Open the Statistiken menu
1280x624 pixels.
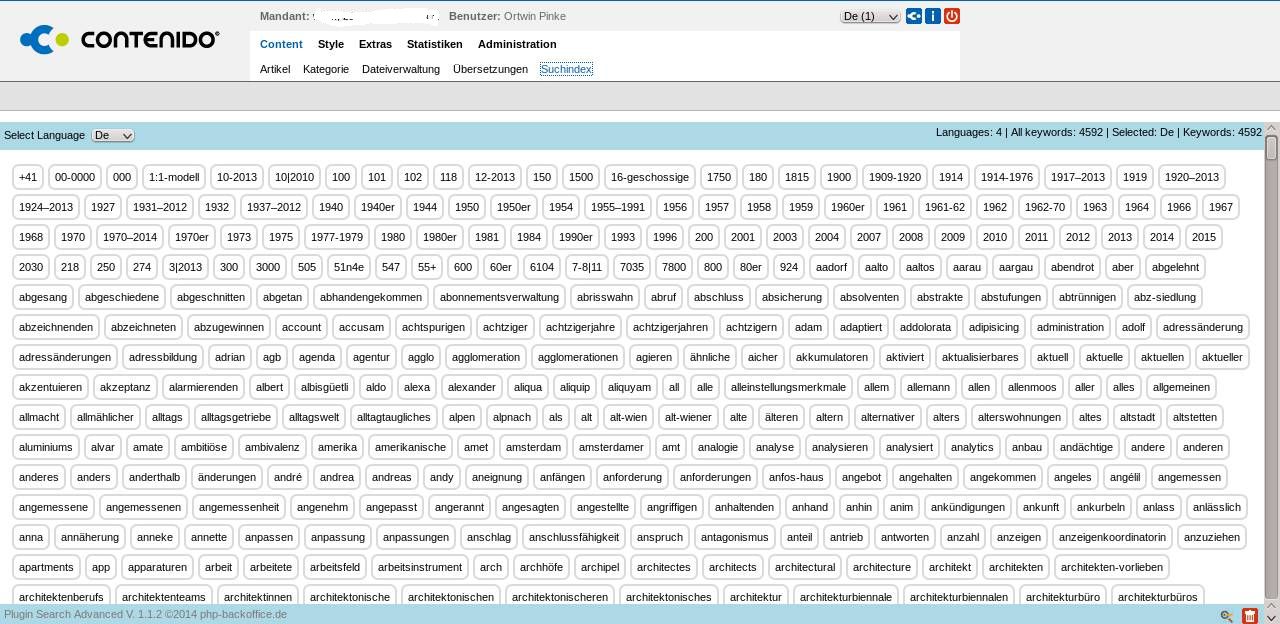pos(434,44)
